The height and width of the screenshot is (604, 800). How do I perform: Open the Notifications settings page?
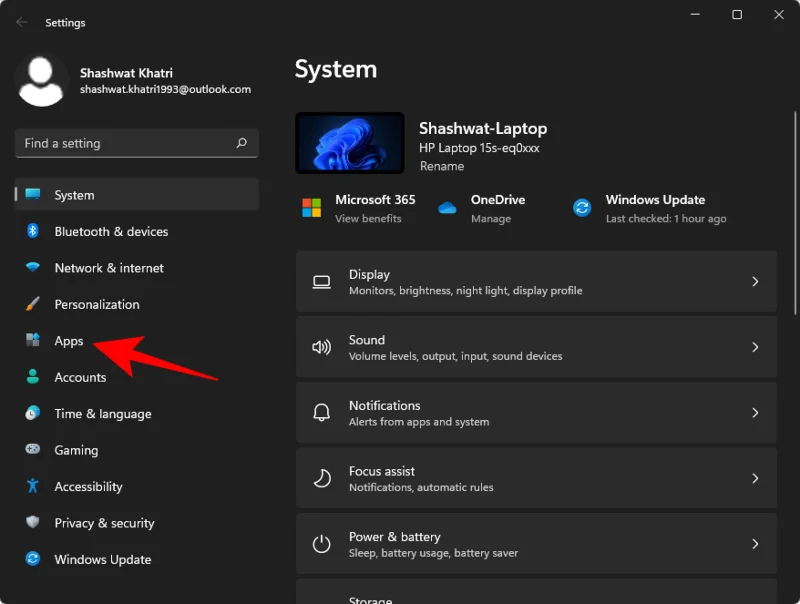coord(538,412)
